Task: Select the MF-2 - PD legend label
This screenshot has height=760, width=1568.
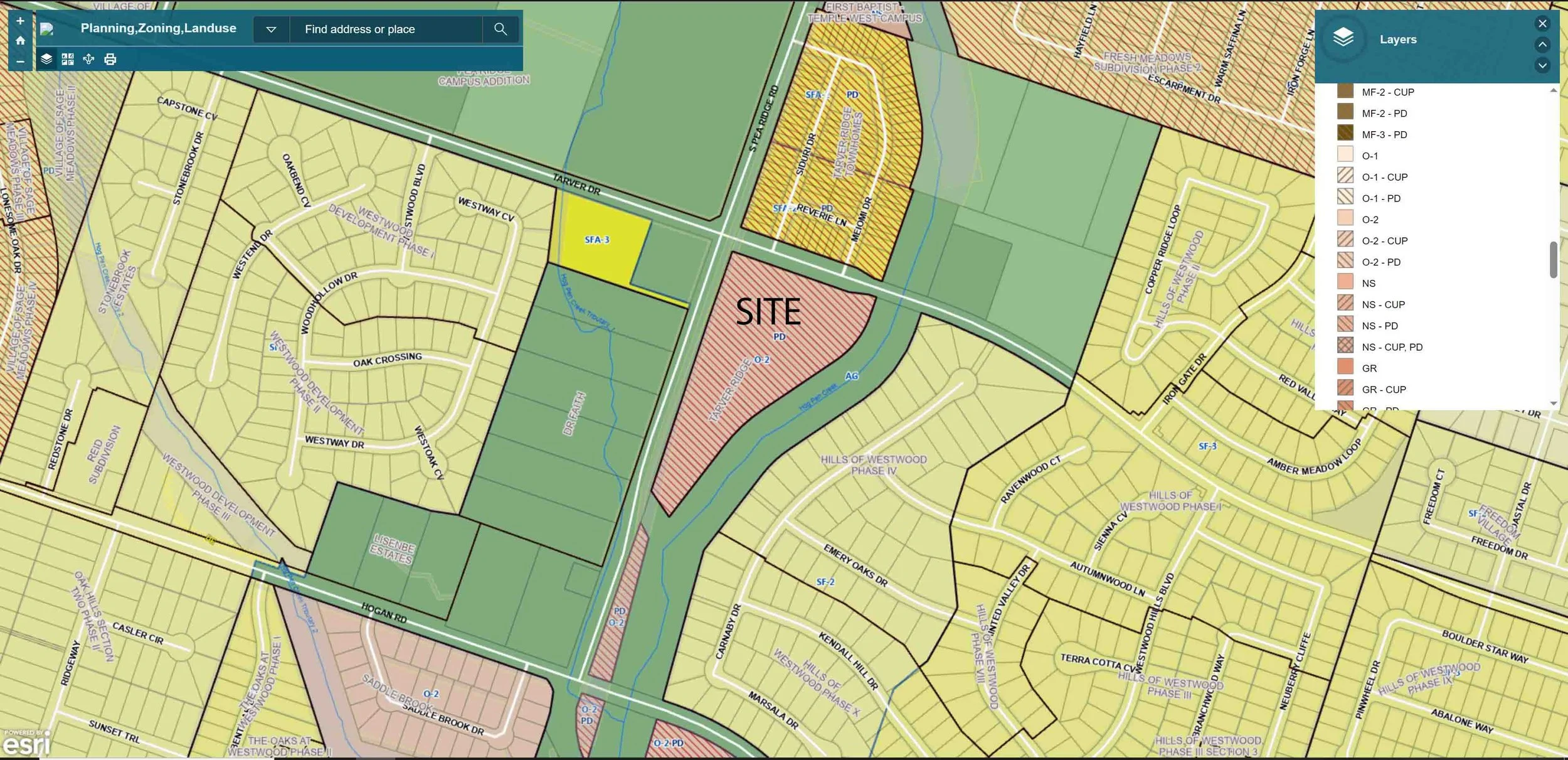Action: coord(1384,114)
